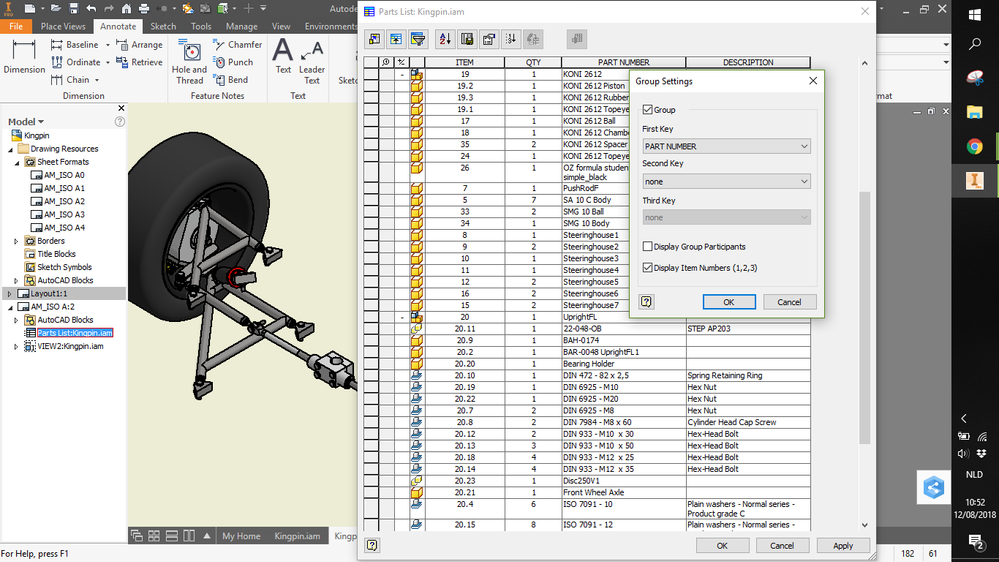Image resolution: width=999 pixels, height=562 pixels.
Task: Open Windows Start menu
Action: [975, 14]
